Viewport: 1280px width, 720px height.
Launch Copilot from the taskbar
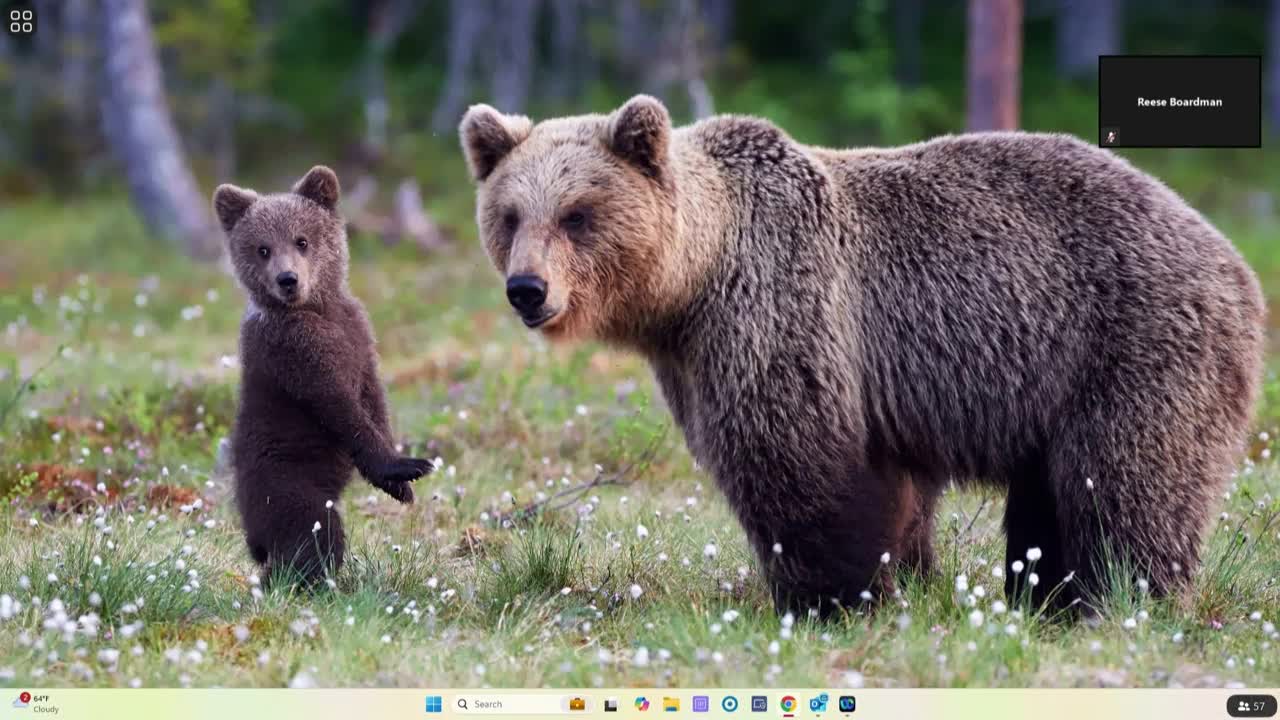pyautogui.click(x=642, y=704)
